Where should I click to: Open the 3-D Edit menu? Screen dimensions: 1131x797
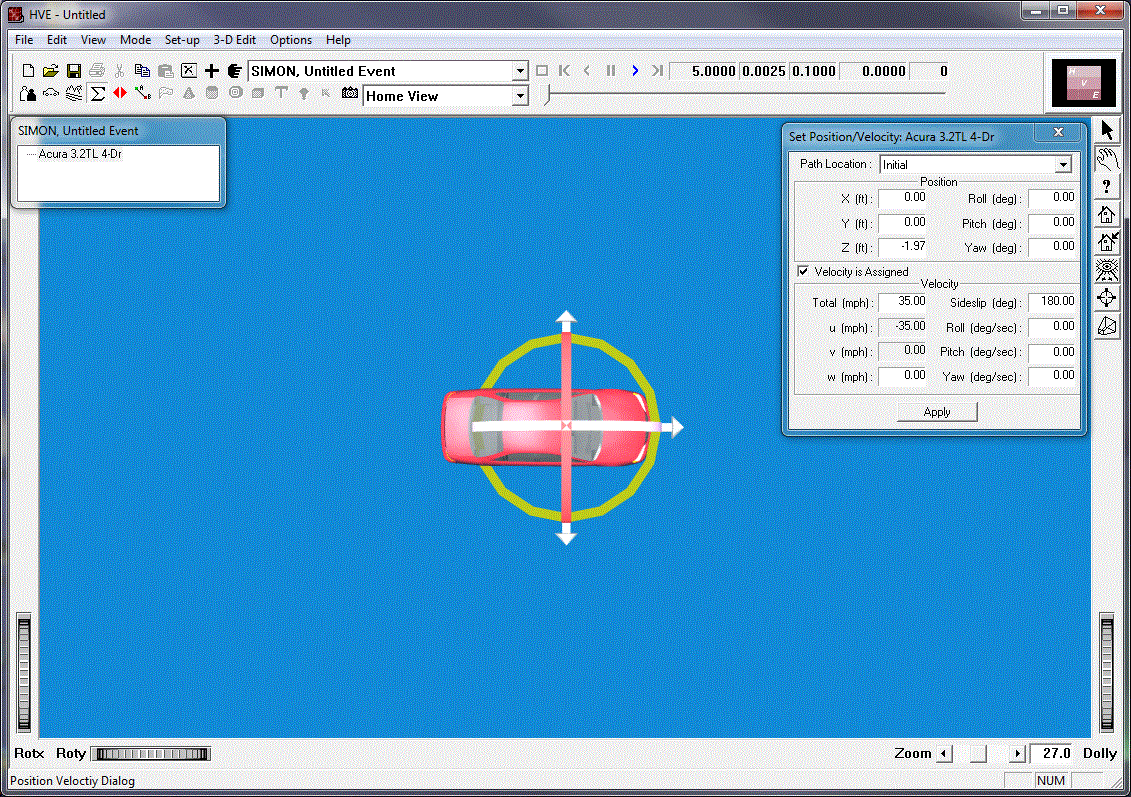point(234,40)
